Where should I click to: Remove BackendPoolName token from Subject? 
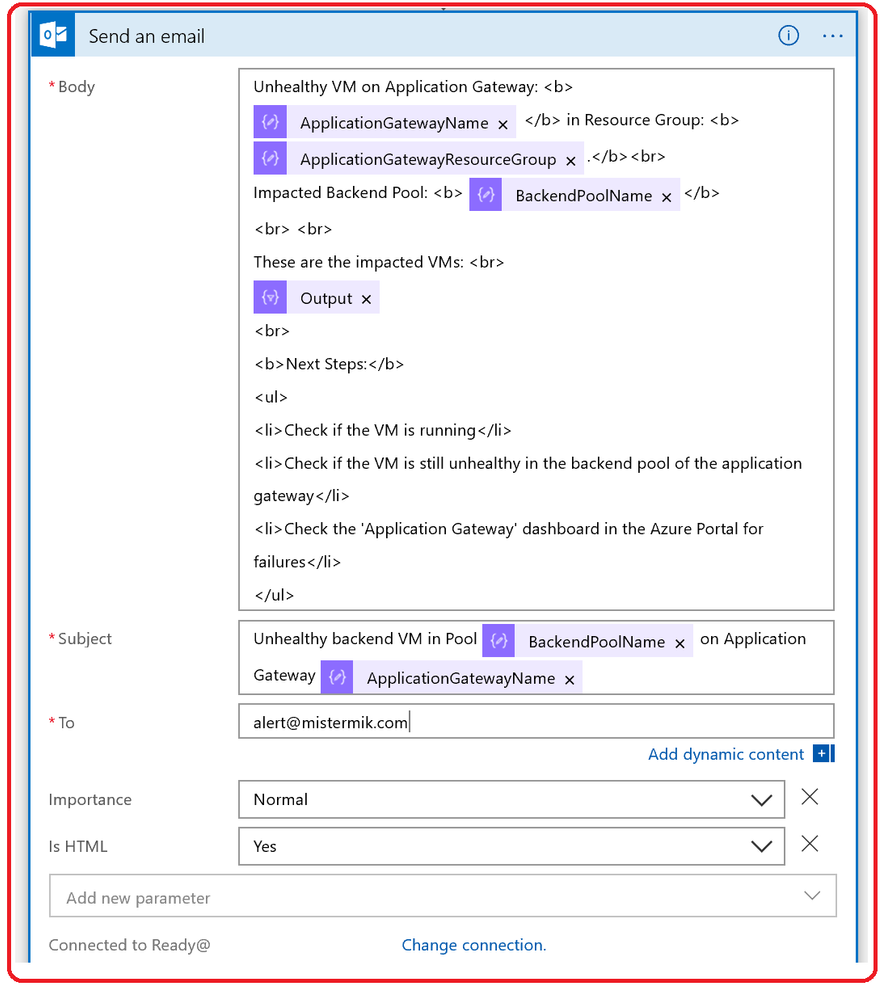(x=680, y=643)
